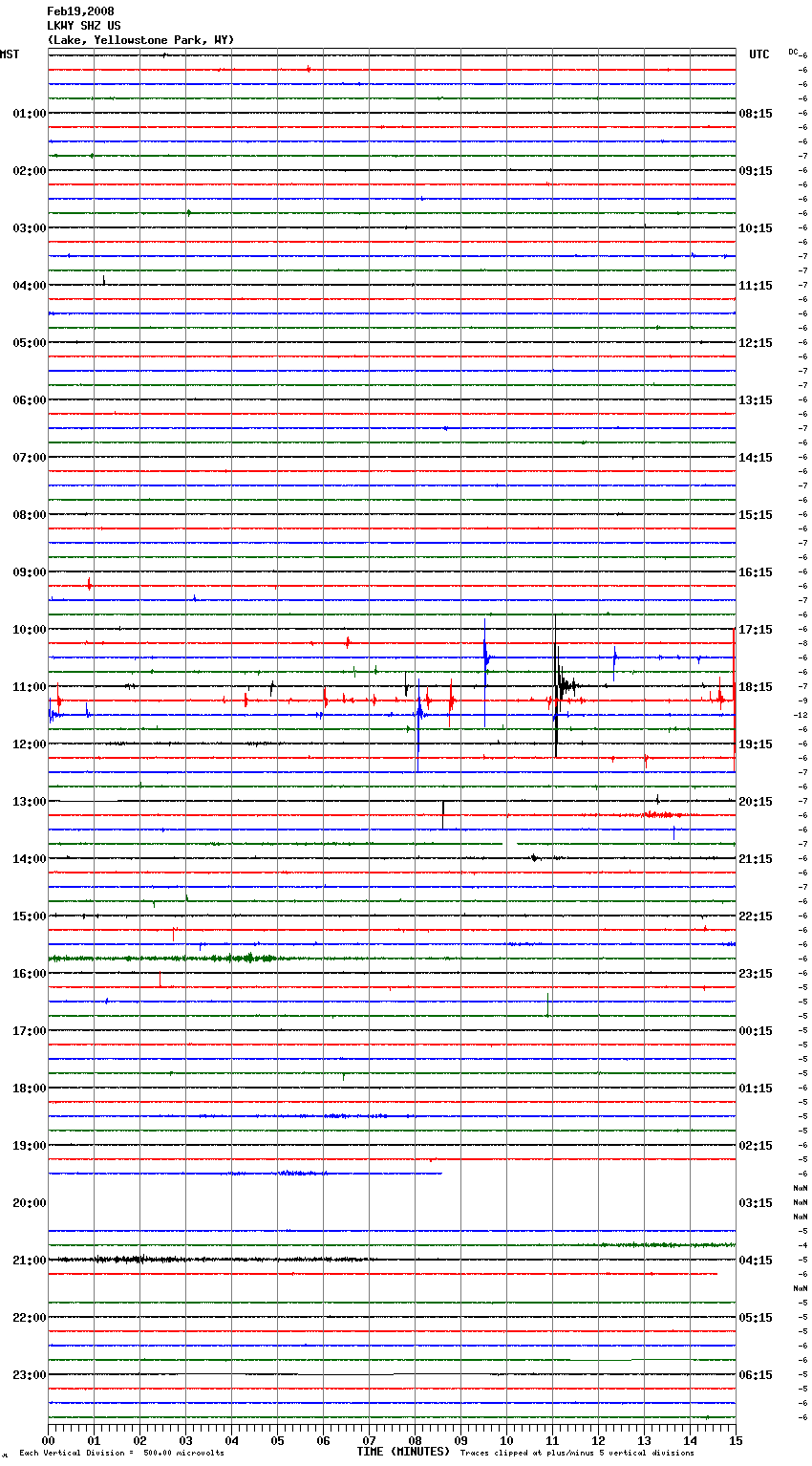Viewport: 812px width, 1466px height.
Task: Select the 10:00 MST hour label
Action: 30,630
